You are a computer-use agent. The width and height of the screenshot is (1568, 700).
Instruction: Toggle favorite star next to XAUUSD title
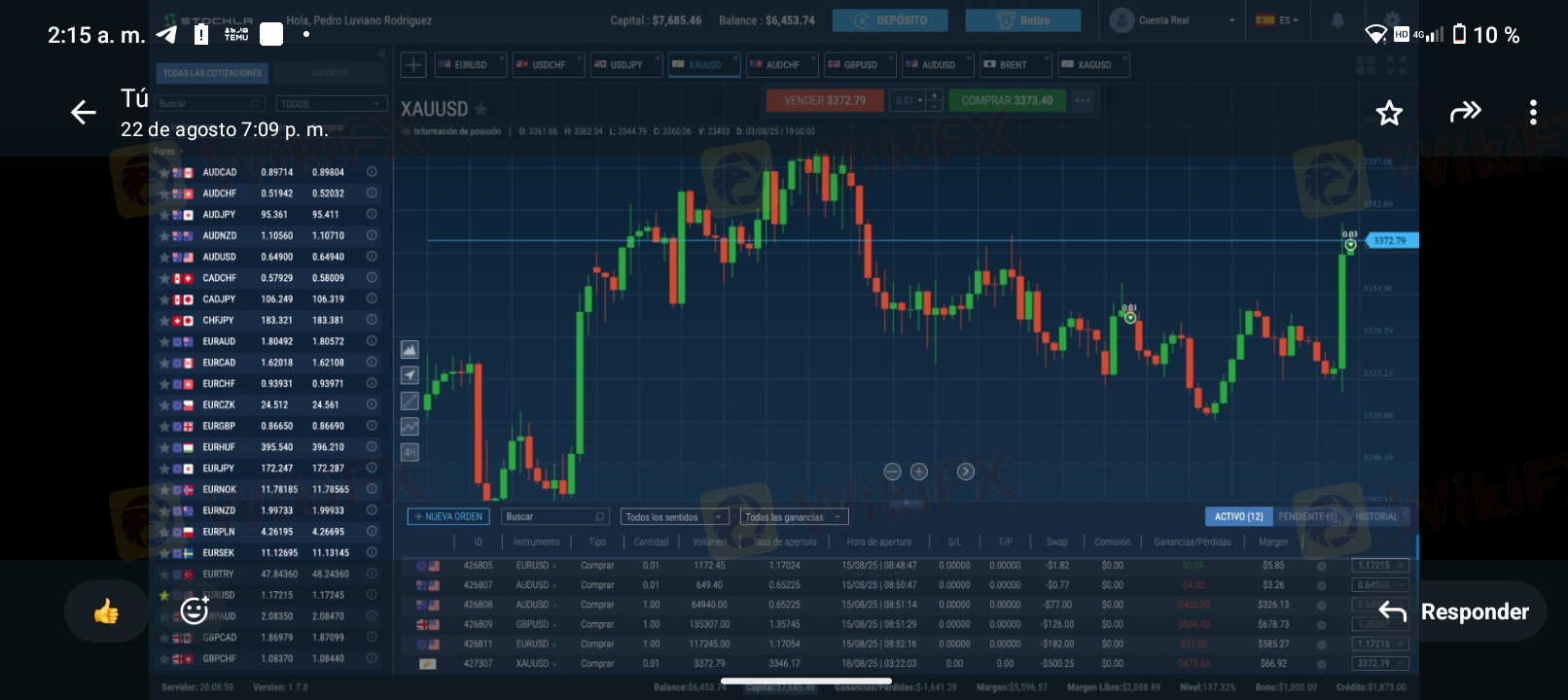(481, 110)
